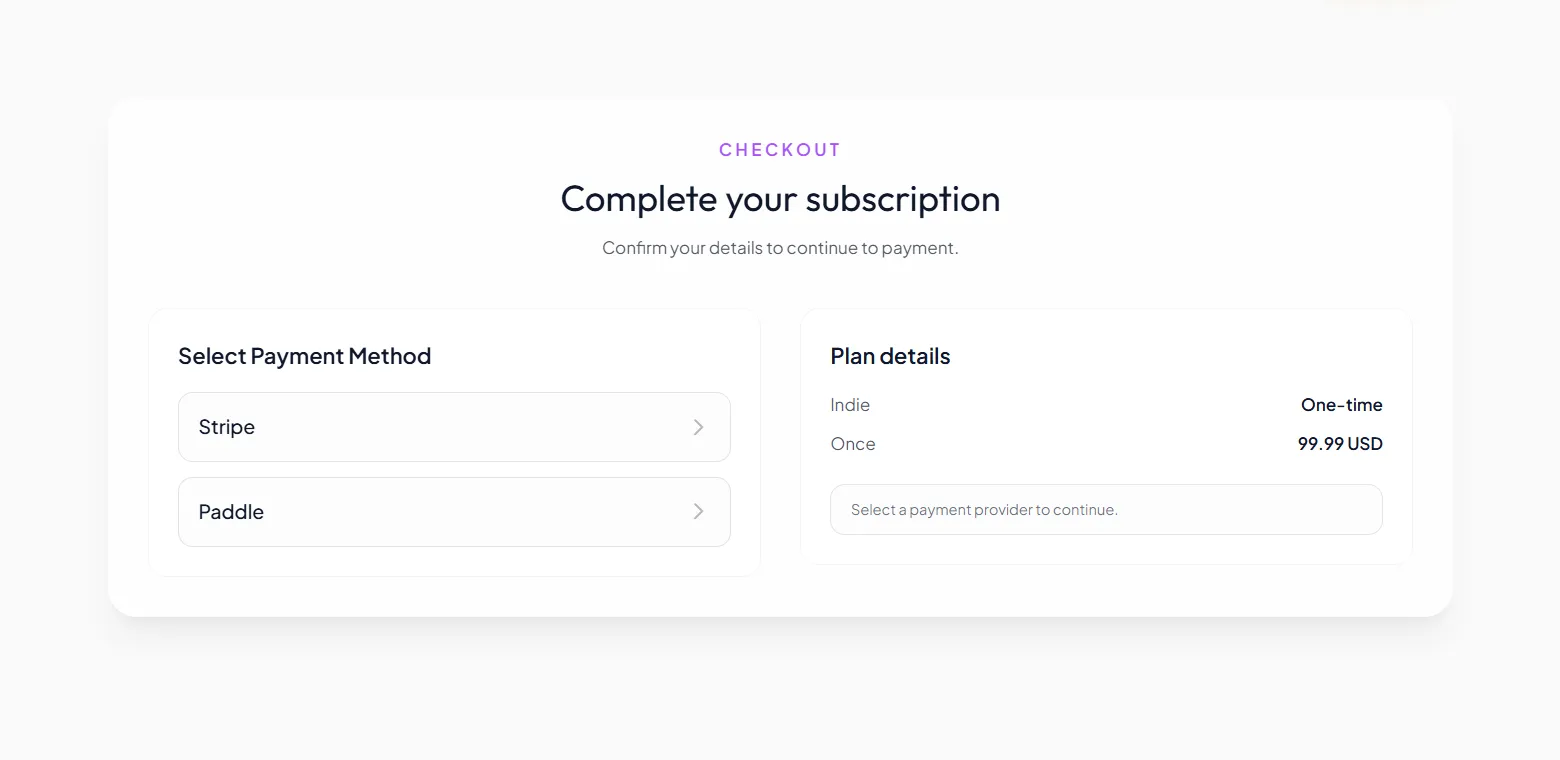Click the 99.99 USD price label
This screenshot has height=760, width=1560.
(x=1339, y=443)
